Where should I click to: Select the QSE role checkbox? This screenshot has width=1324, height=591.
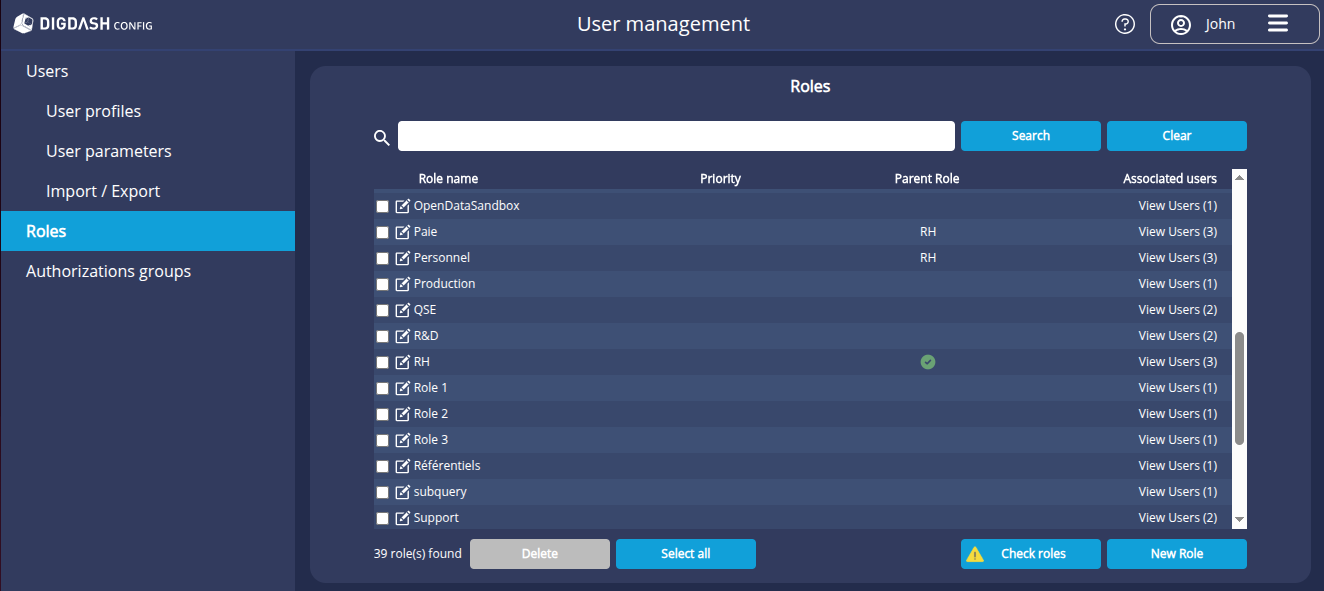[x=382, y=310]
